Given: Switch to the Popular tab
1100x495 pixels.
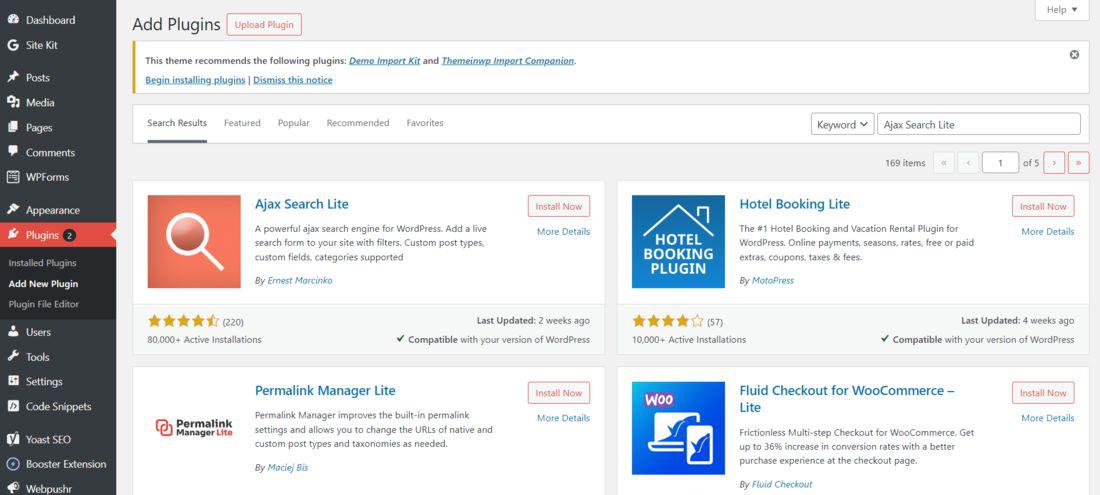Looking at the screenshot, I should [293, 123].
